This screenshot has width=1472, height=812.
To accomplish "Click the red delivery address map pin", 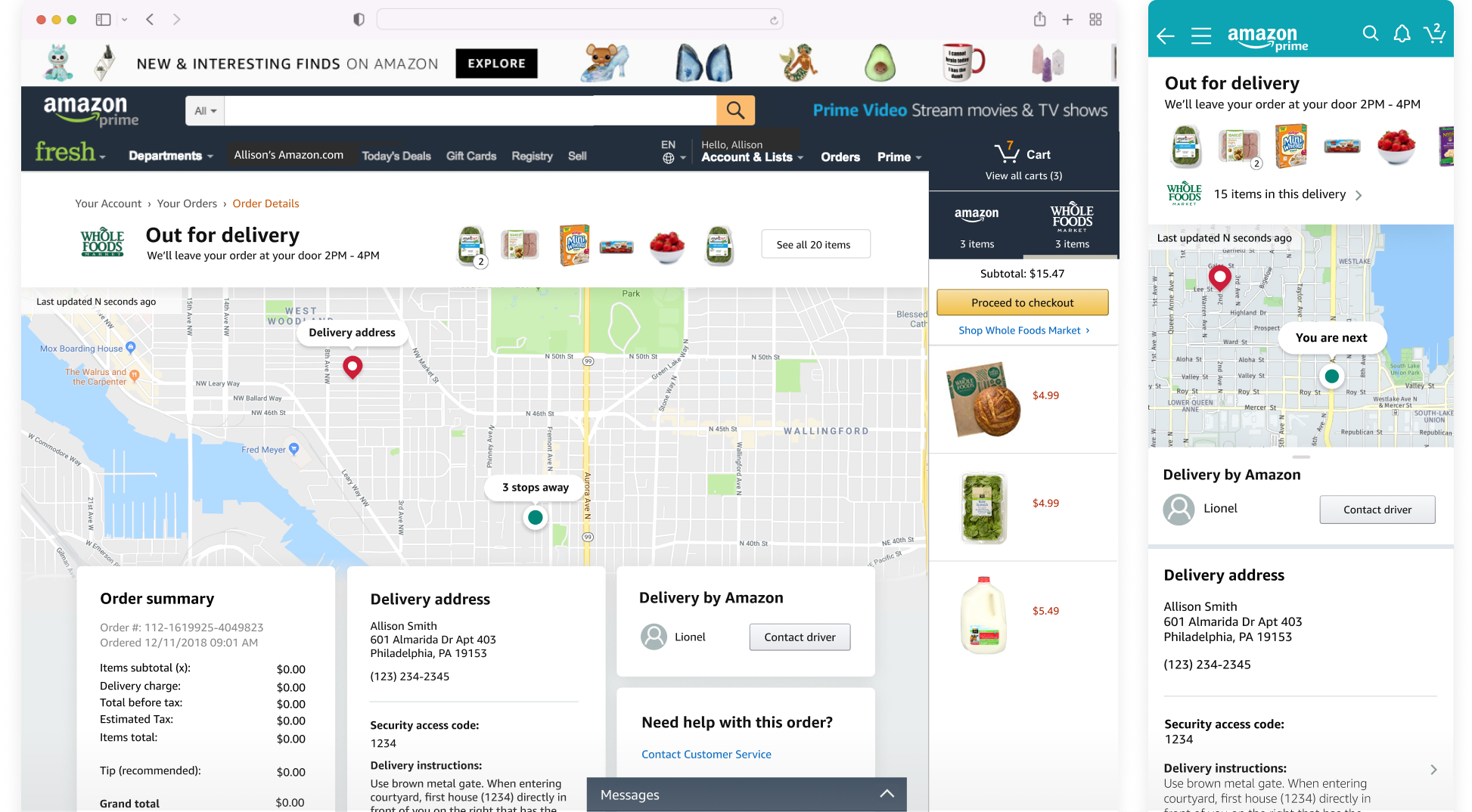I will tap(352, 367).
